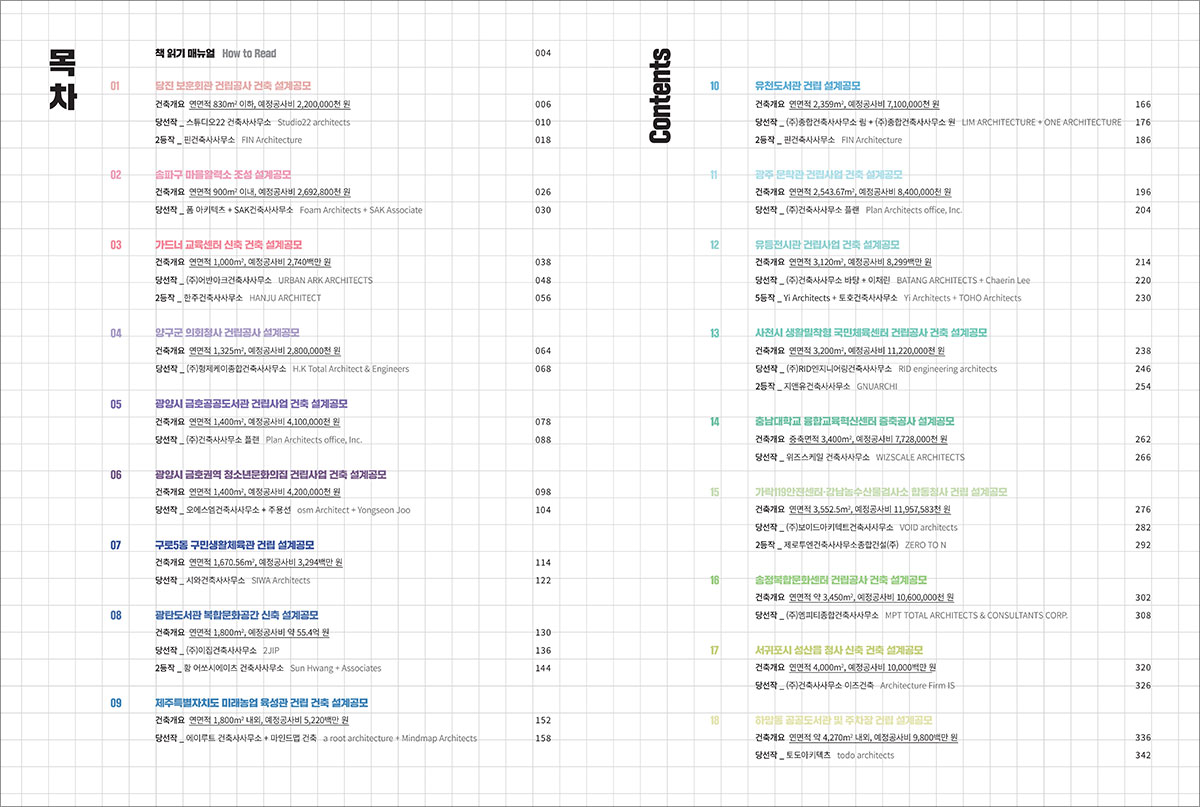This screenshot has height=807, width=1200.
Task: Select 'Yi Architects + TOHO Architects' in gray
Action: pyautogui.click(x=962, y=298)
